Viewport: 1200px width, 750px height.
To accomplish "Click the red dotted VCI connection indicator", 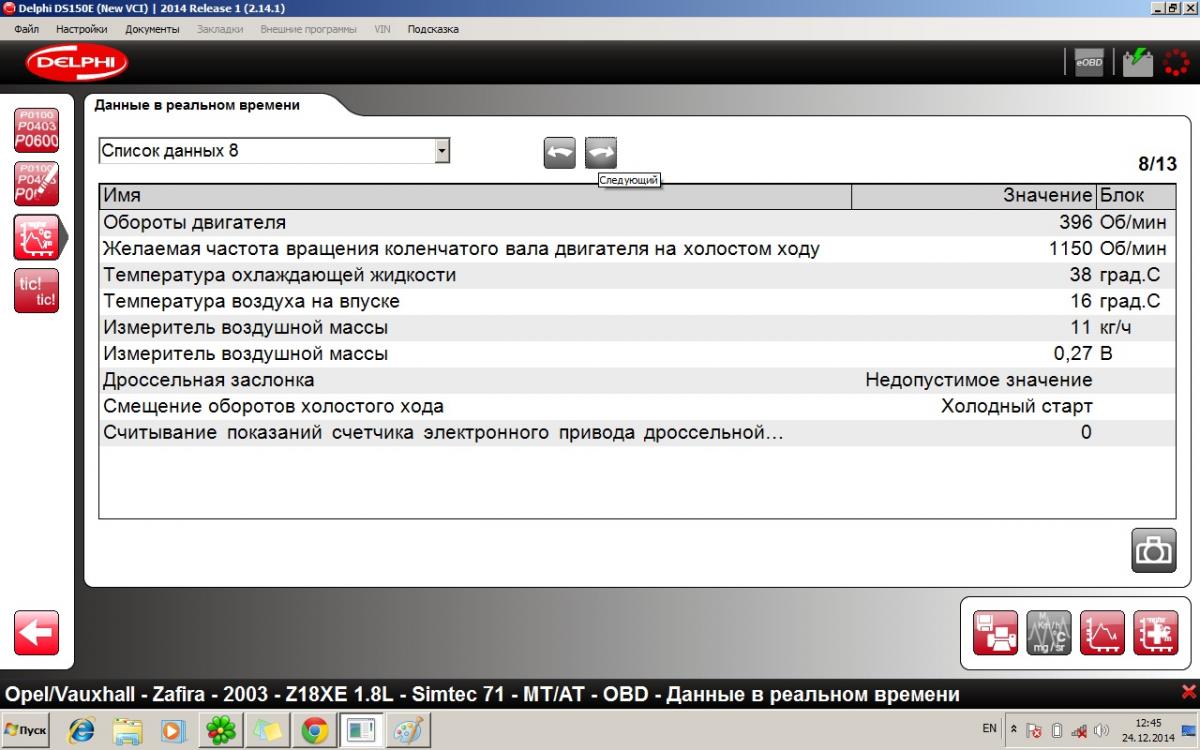I will point(1177,63).
